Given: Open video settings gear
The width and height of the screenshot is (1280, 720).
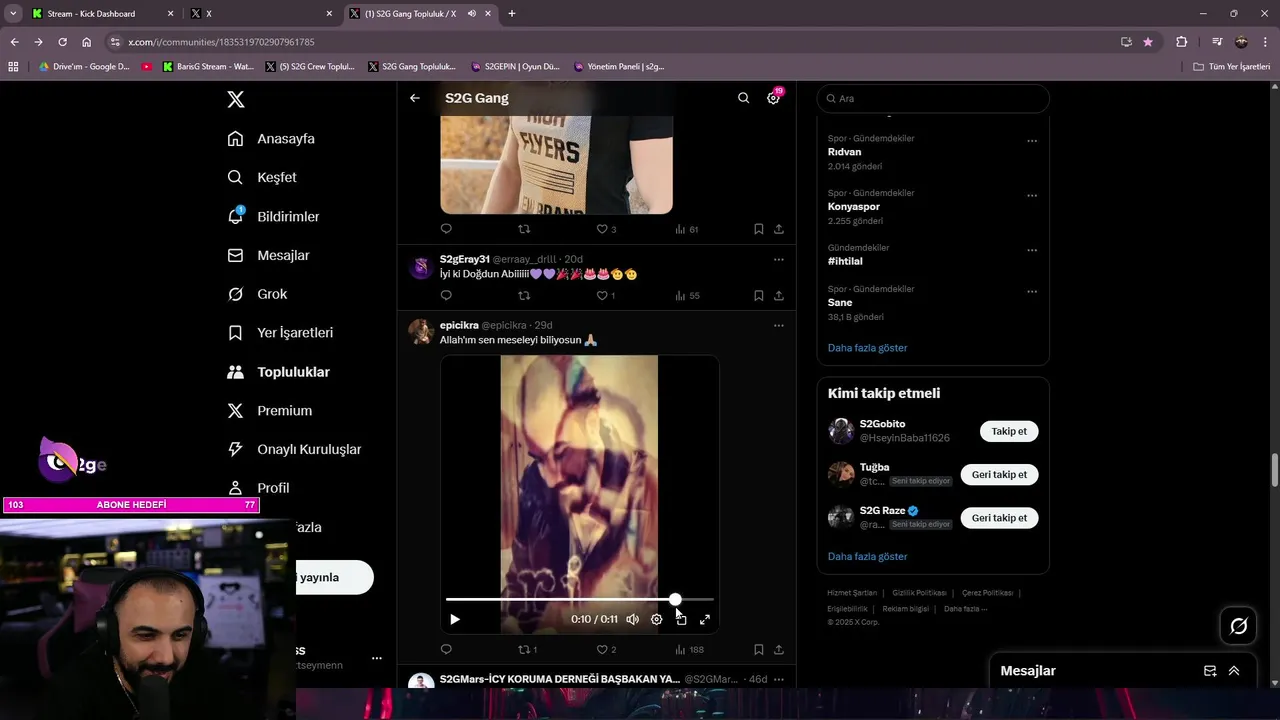Looking at the screenshot, I should 656,619.
